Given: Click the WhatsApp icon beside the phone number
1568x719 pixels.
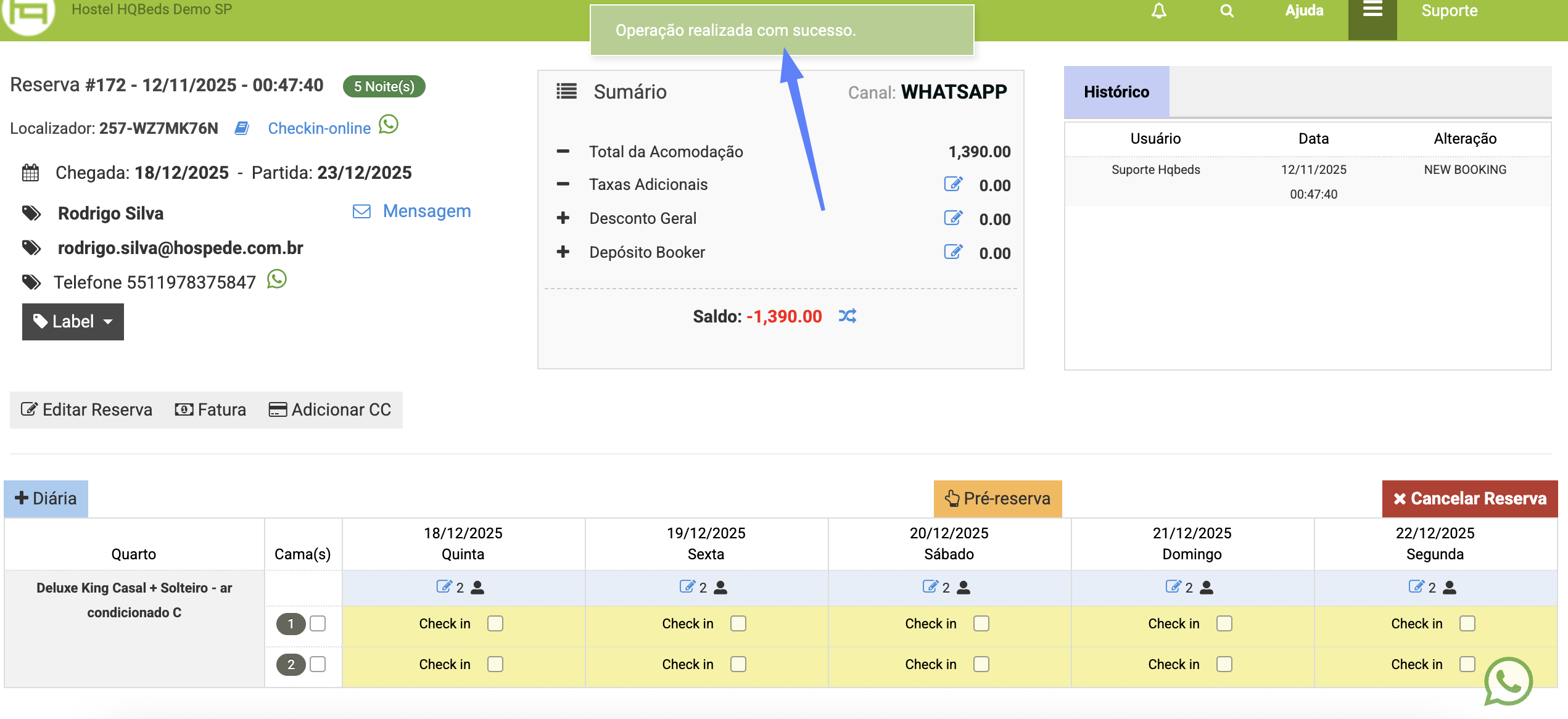Looking at the screenshot, I should pyautogui.click(x=277, y=279).
